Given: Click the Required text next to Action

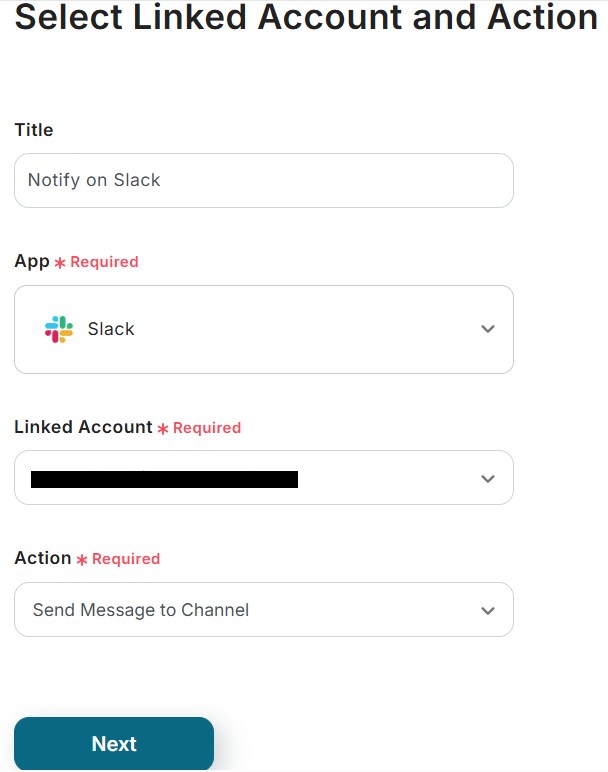Looking at the screenshot, I should click(x=126, y=559).
